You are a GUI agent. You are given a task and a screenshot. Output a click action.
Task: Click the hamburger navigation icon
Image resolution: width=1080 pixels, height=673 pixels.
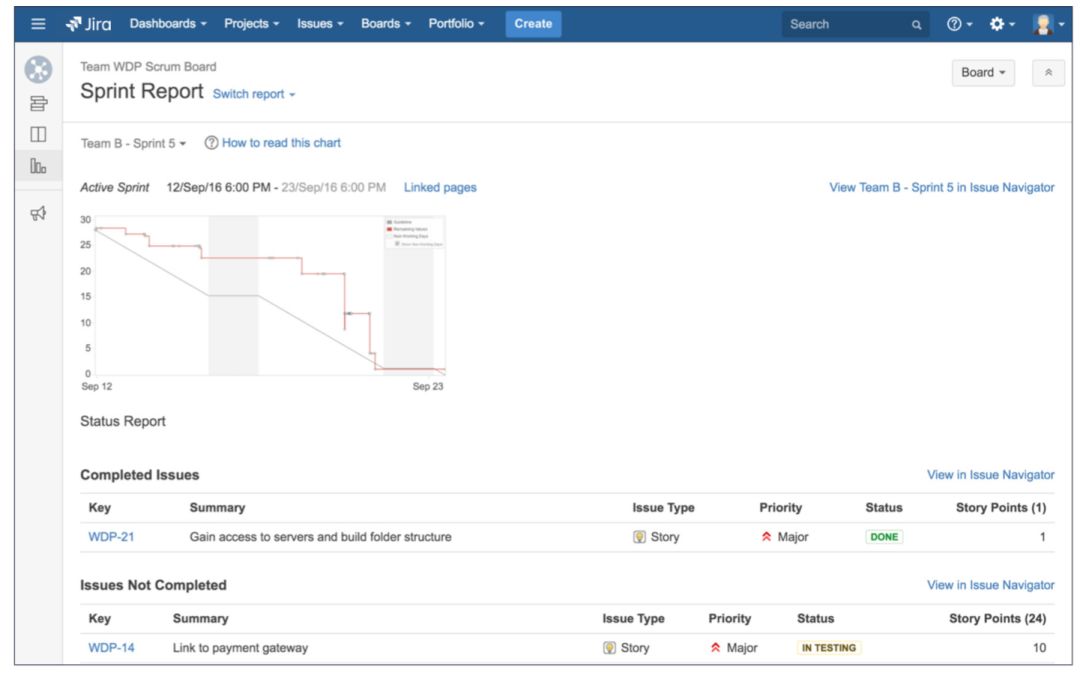pyautogui.click(x=36, y=21)
